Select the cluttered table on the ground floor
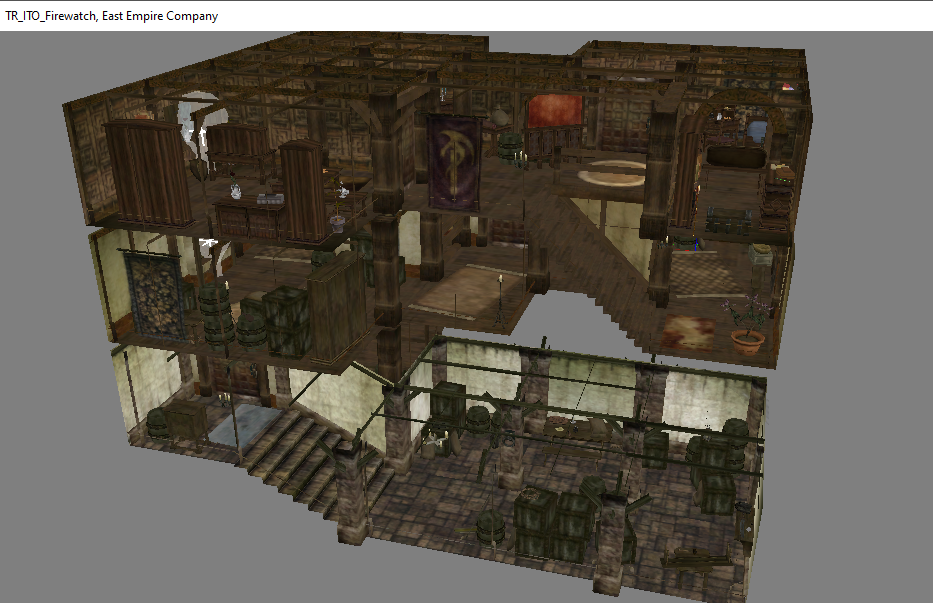Viewport: 933px width, 603px height. tap(577, 429)
